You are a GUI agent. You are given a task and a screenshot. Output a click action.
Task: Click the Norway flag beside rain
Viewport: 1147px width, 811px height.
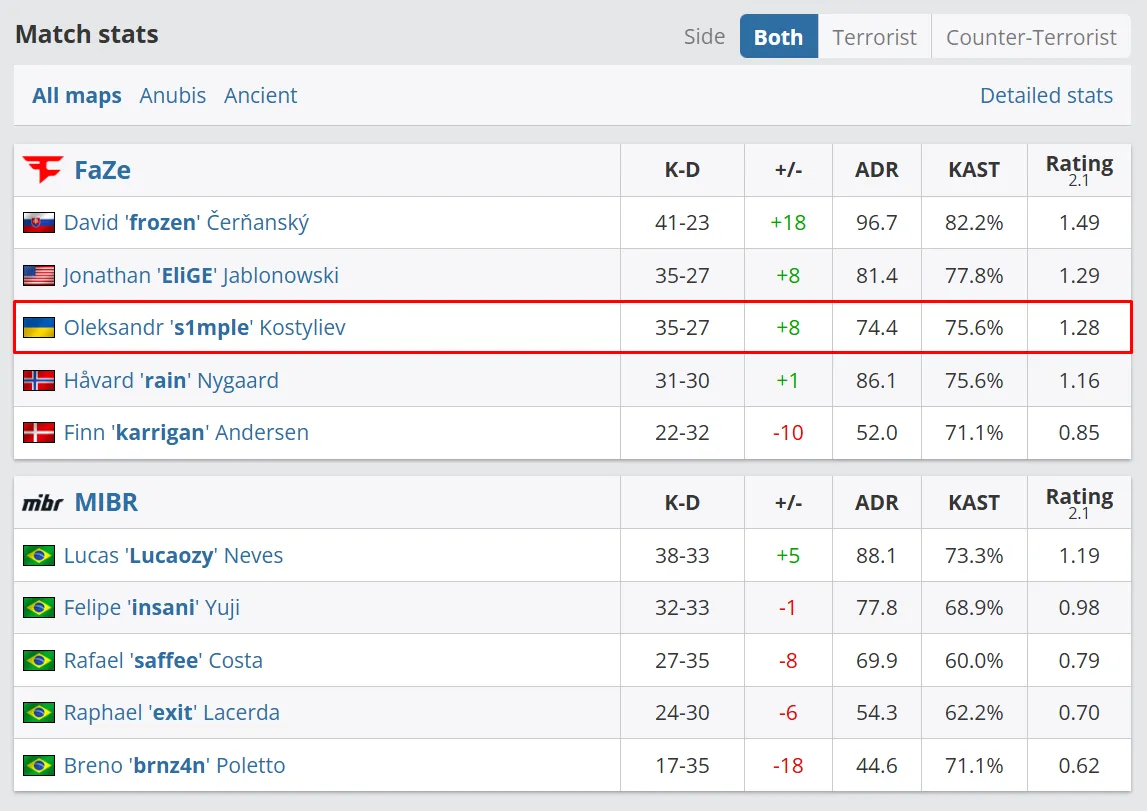tap(39, 380)
